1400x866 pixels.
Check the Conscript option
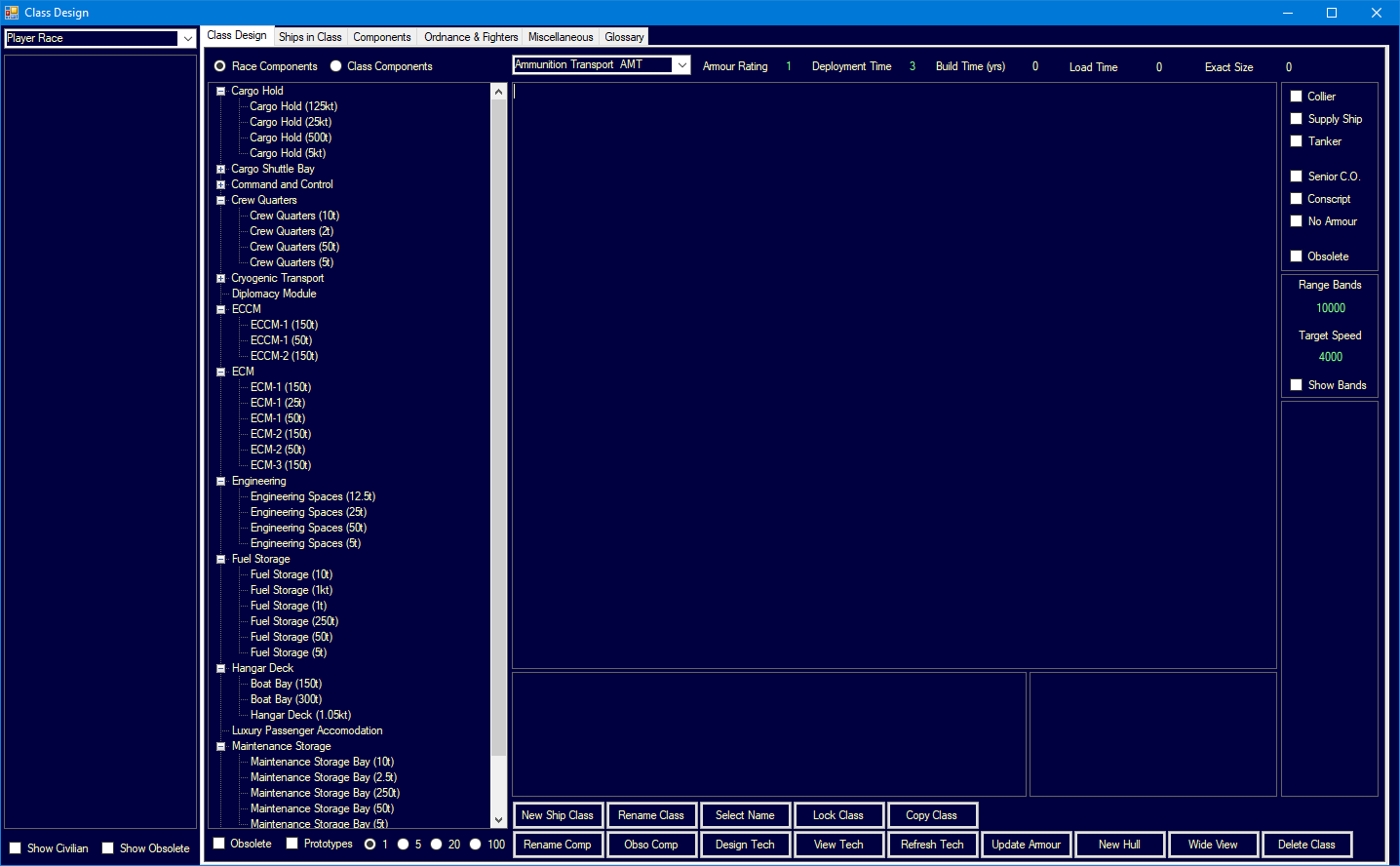coord(1297,199)
